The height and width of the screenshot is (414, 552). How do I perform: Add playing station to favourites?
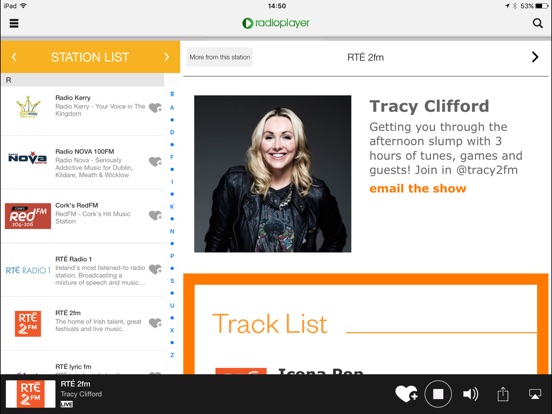406,394
